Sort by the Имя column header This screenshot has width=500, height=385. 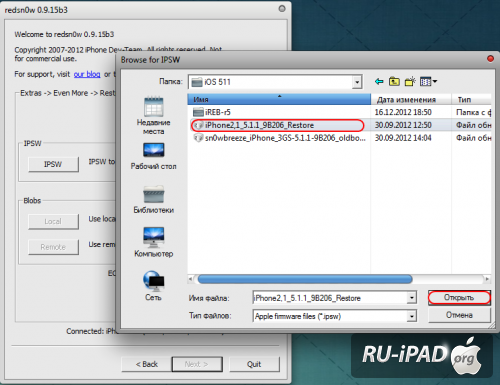[x=279, y=99]
